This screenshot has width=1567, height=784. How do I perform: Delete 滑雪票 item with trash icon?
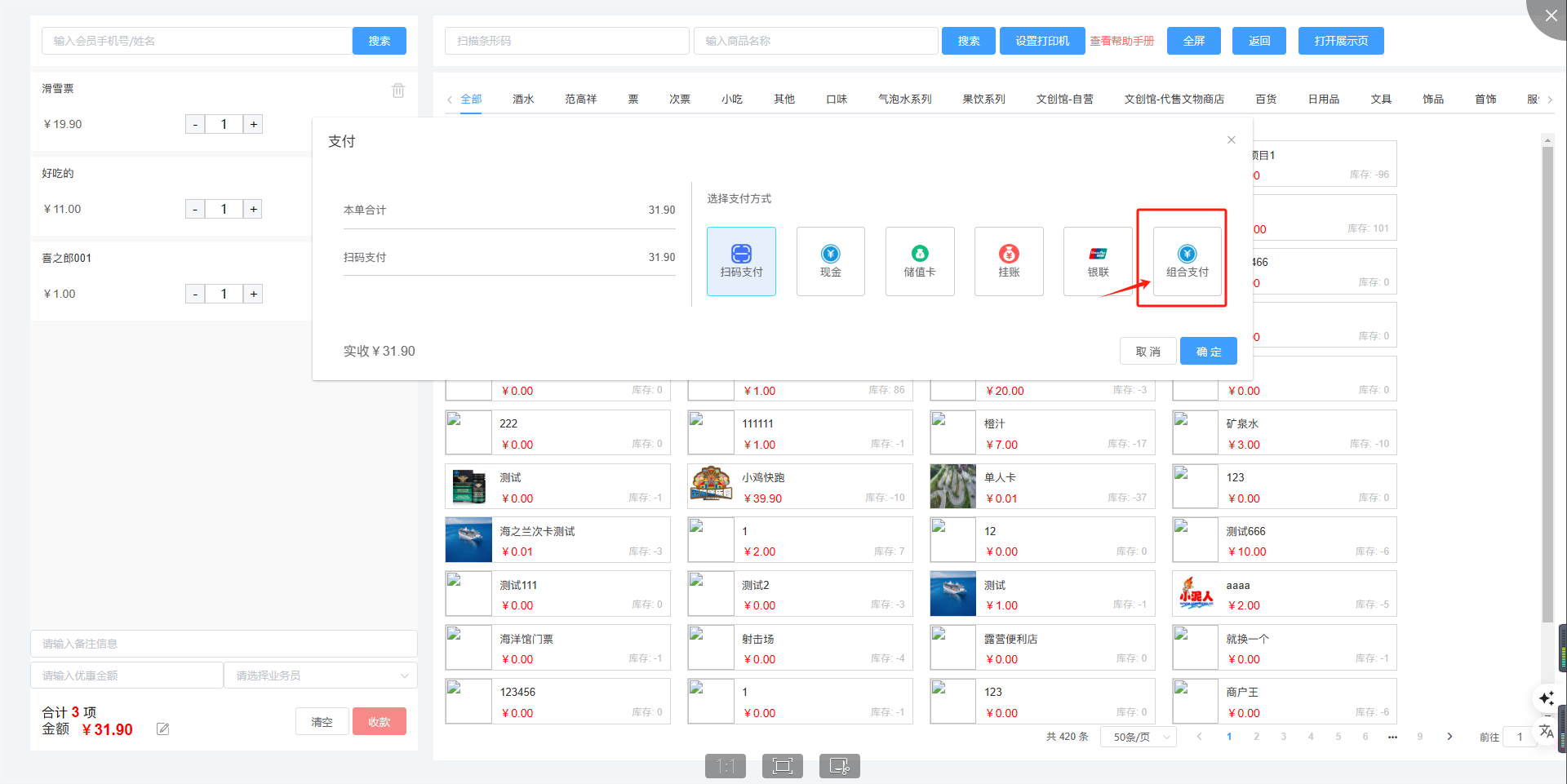point(397,91)
